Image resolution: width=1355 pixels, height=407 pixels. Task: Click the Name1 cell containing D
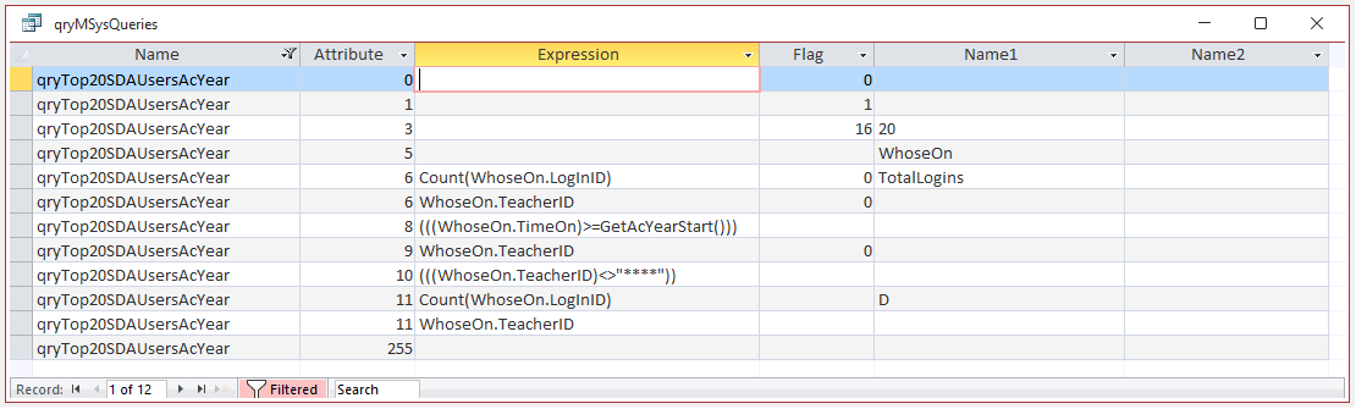click(999, 300)
